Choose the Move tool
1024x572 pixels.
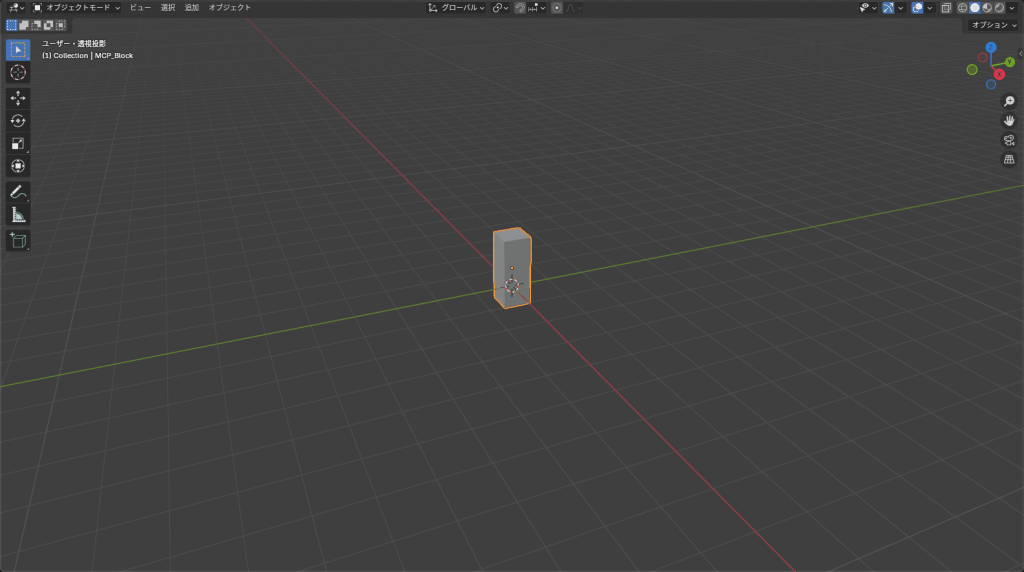(18, 98)
